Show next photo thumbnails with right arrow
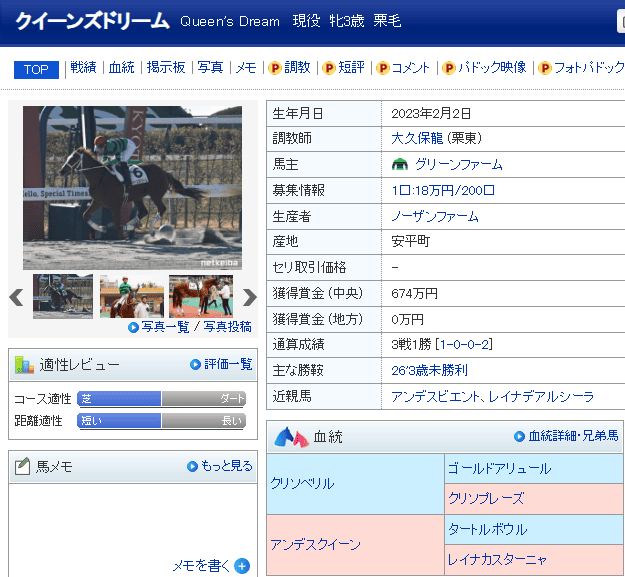The width and height of the screenshot is (625, 577). point(250,297)
